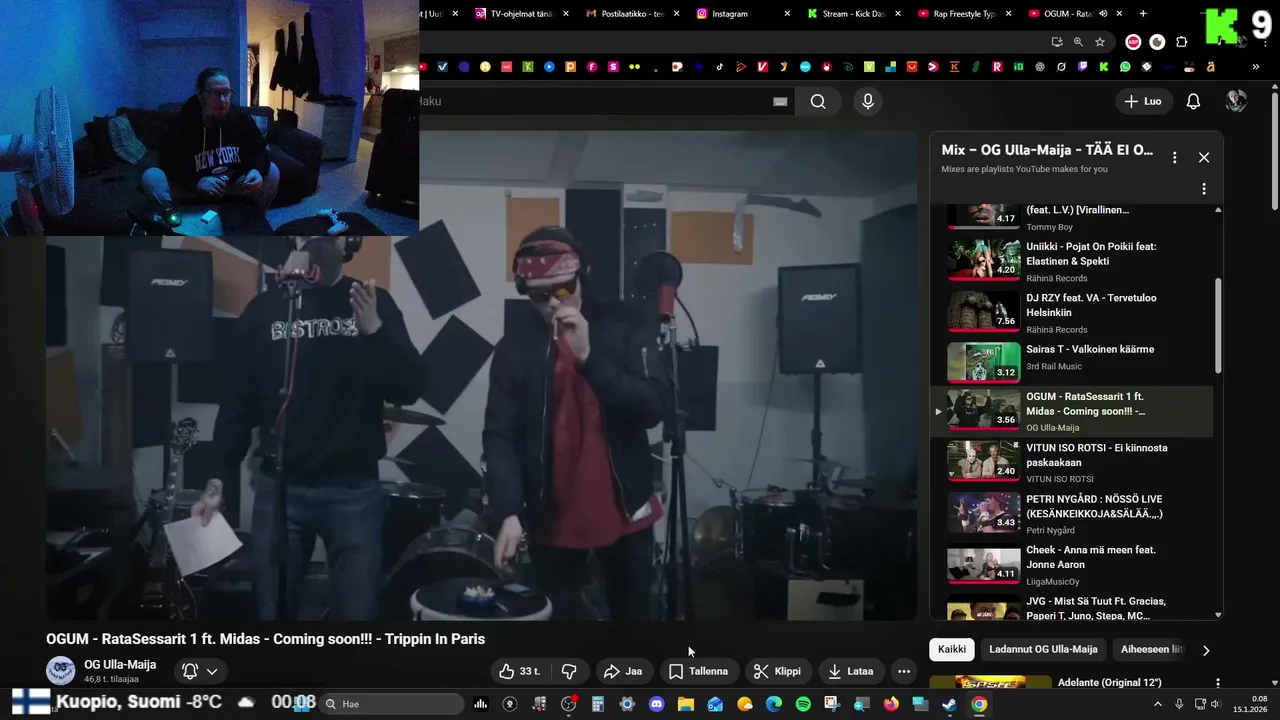Open a new browser tab
This screenshot has width=1280, height=720.
point(1143,14)
